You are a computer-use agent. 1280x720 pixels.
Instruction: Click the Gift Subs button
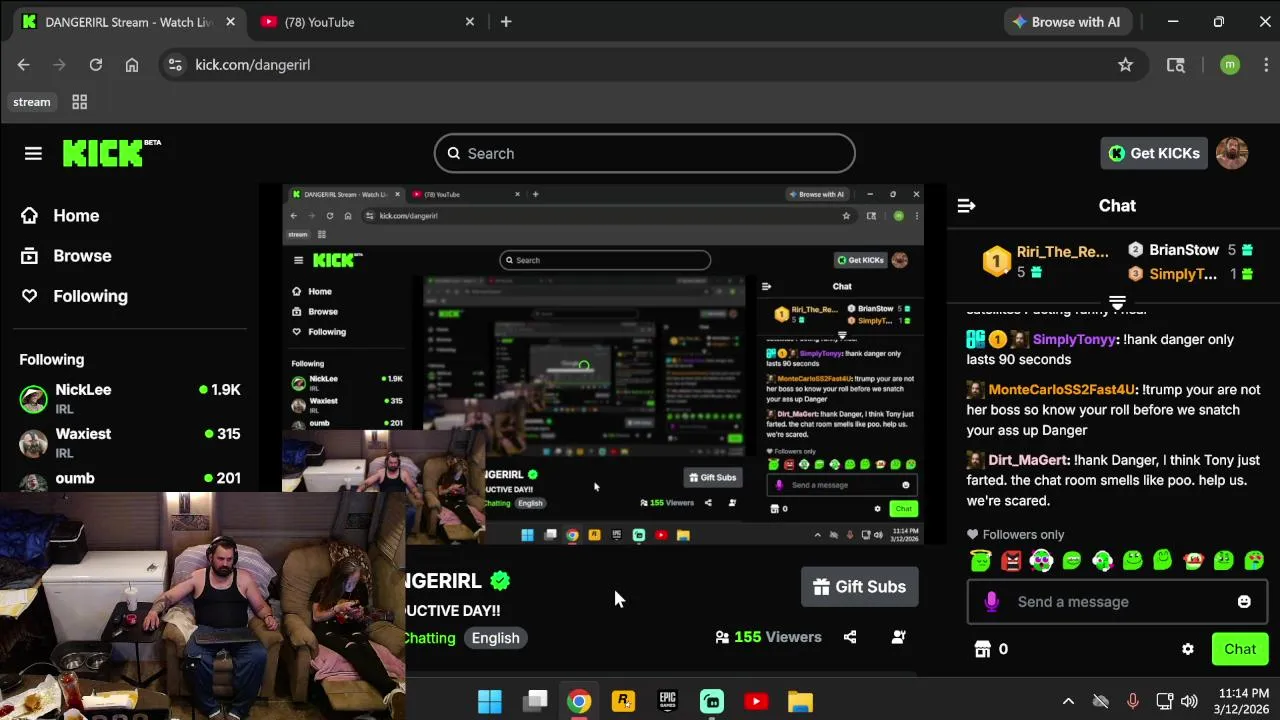[859, 587]
